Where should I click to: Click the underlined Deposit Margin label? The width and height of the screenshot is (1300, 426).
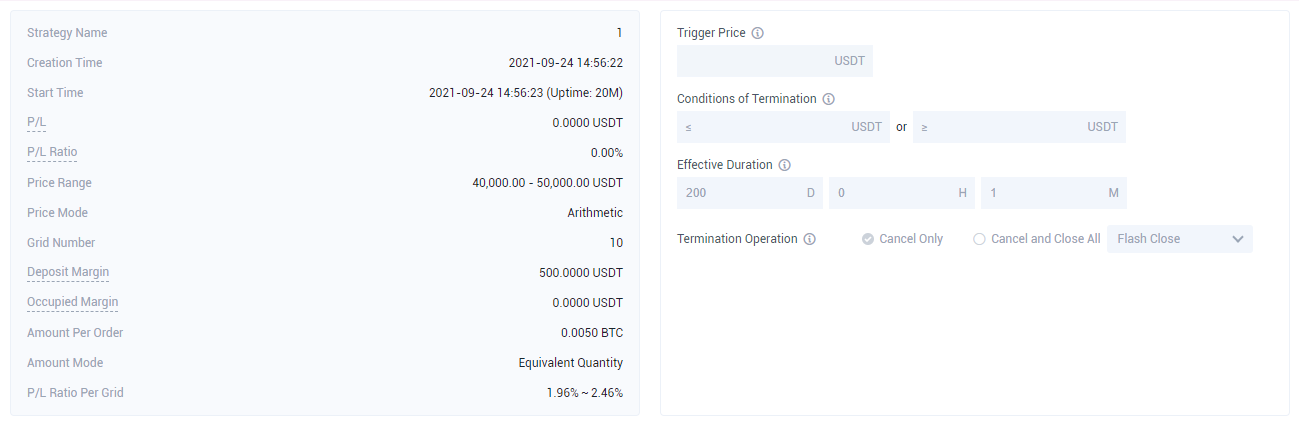[x=68, y=273]
